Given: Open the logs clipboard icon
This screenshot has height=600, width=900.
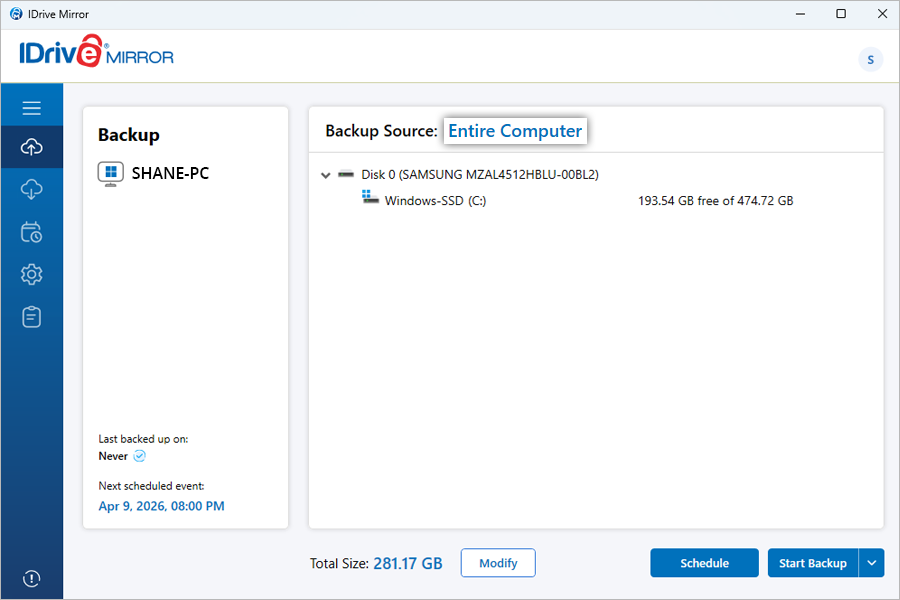Looking at the screenshot, I should pos(31,317).
